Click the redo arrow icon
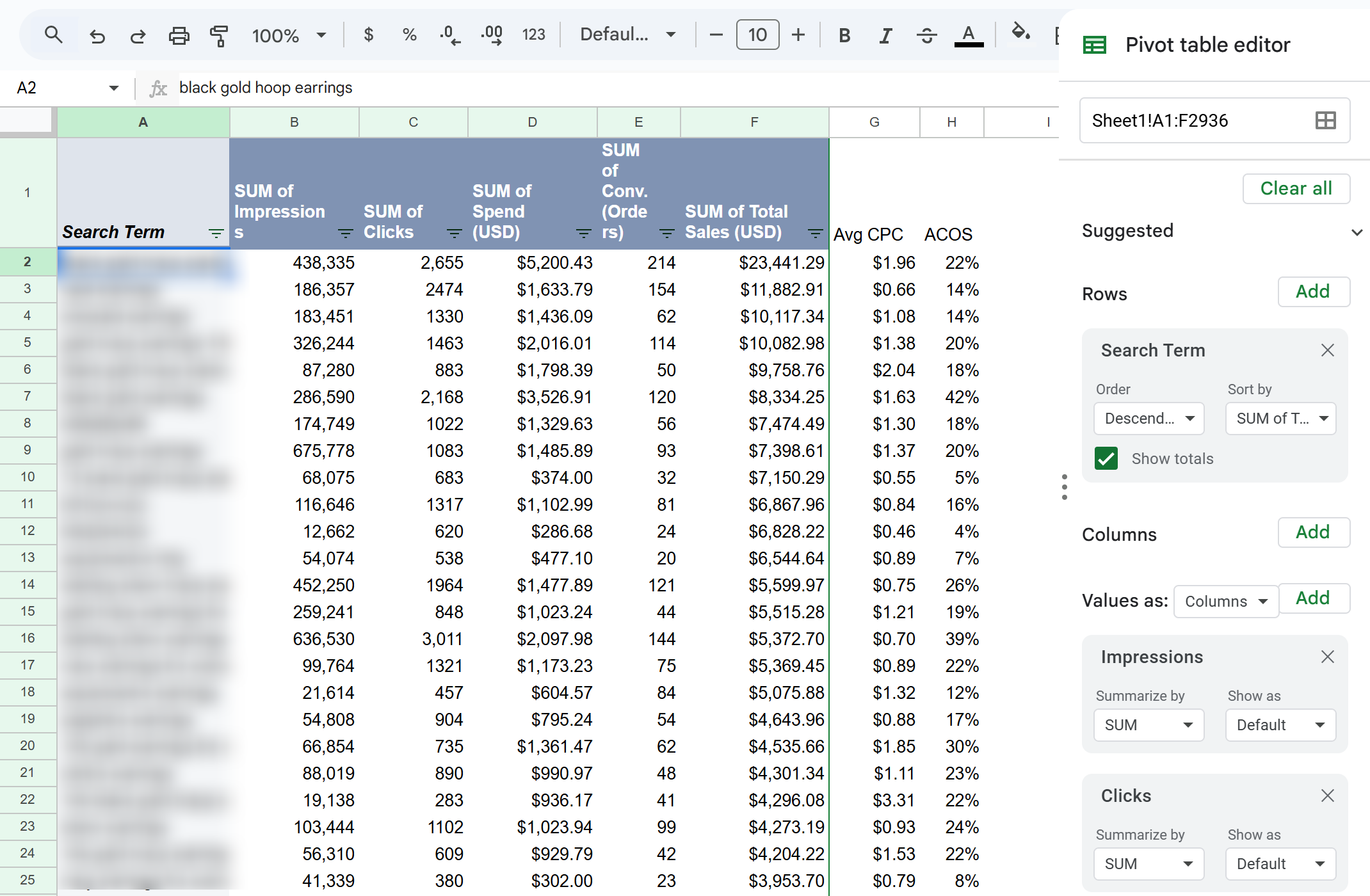1370x896 pixels. pyautogui.click(x=138, y=36)
